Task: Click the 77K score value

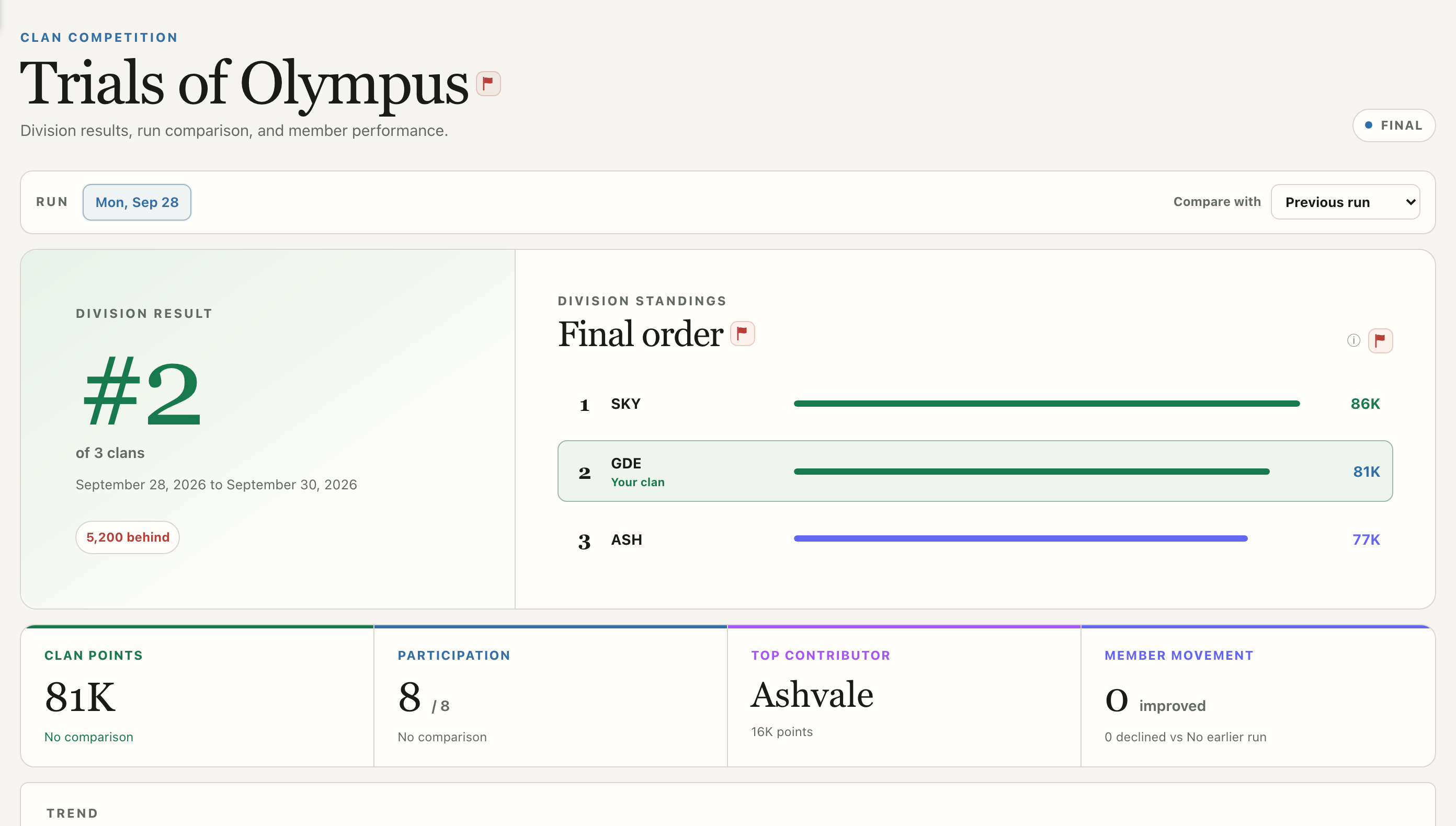Action: pyautogui.click(x=1366, y=540)
